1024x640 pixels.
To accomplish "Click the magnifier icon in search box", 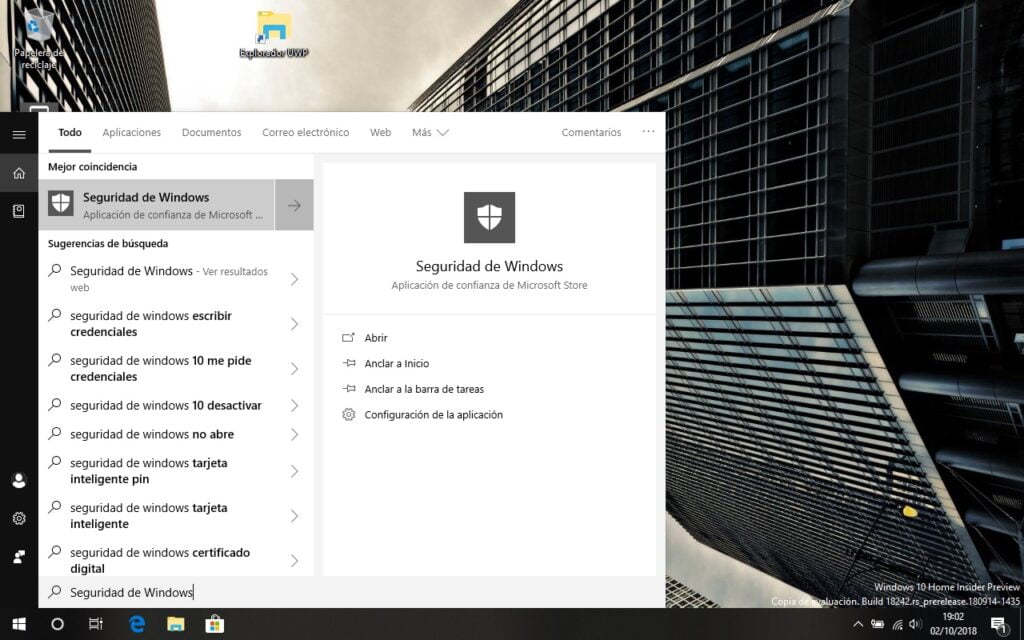I will click(x=55, y=592).
